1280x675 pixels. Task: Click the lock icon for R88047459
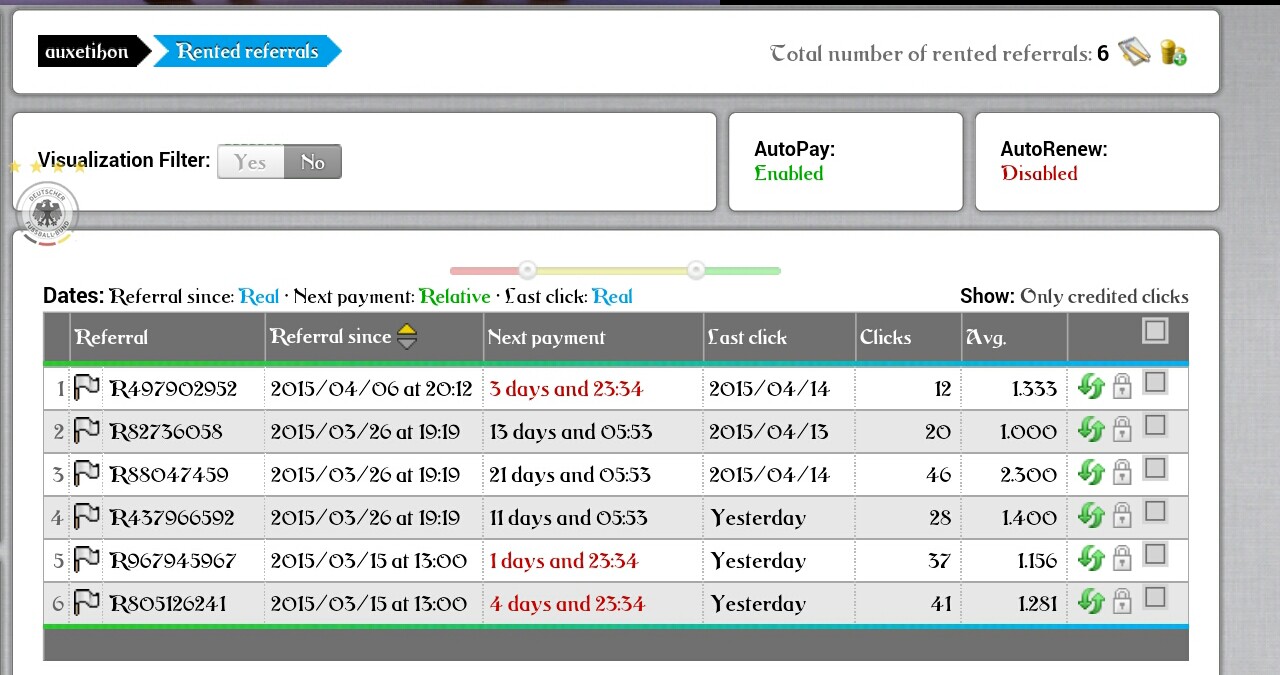[x=1122, y=473]
